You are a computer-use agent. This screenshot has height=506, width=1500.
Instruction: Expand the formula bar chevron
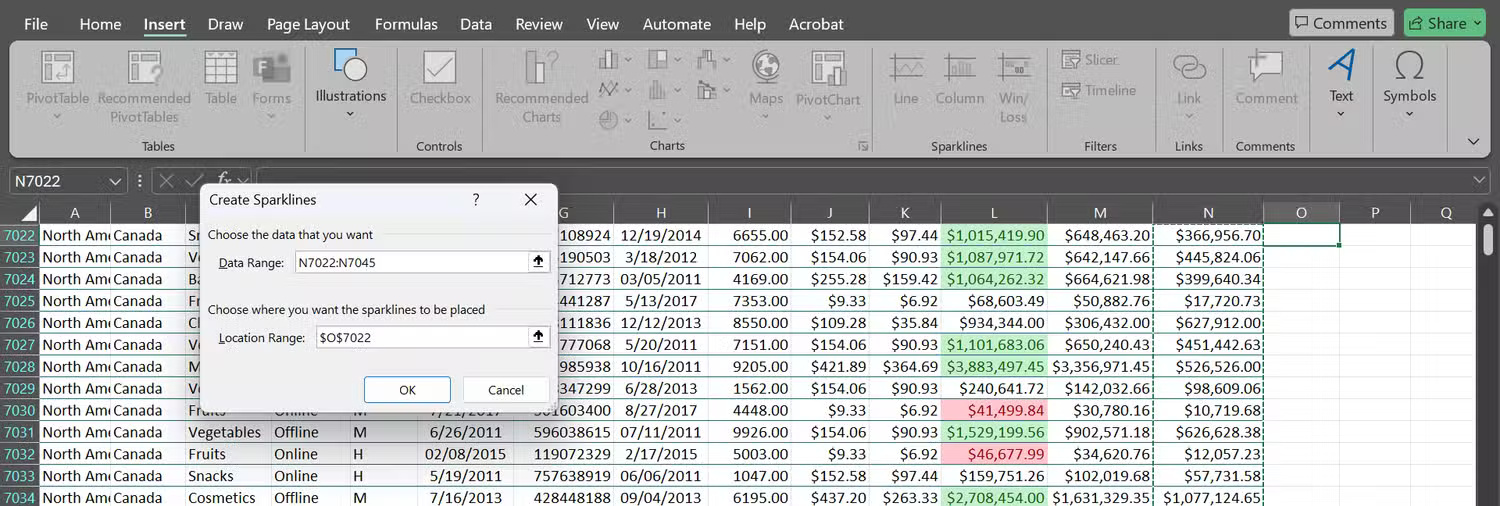click(x=1480, y=181)
